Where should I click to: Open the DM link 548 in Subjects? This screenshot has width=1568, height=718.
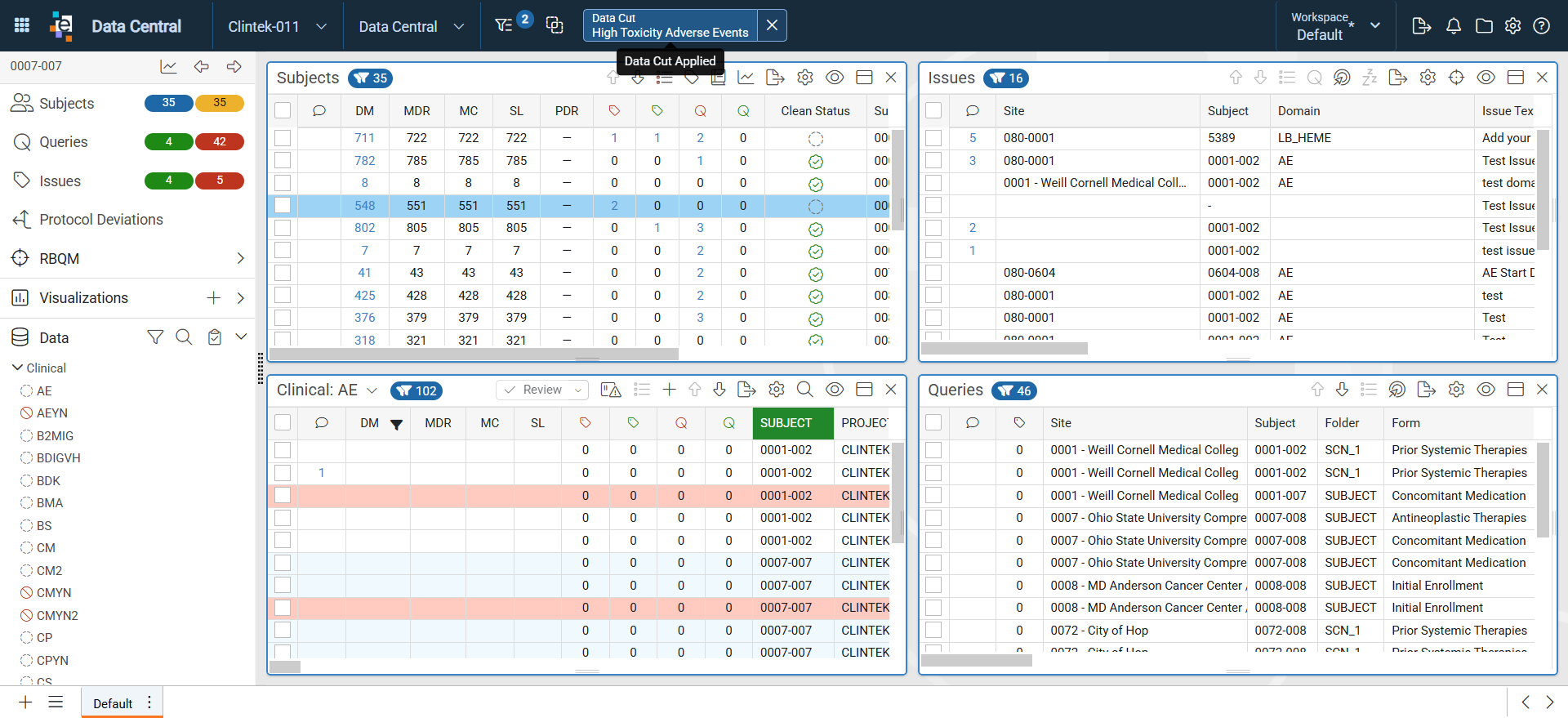(x=365, y=206)
